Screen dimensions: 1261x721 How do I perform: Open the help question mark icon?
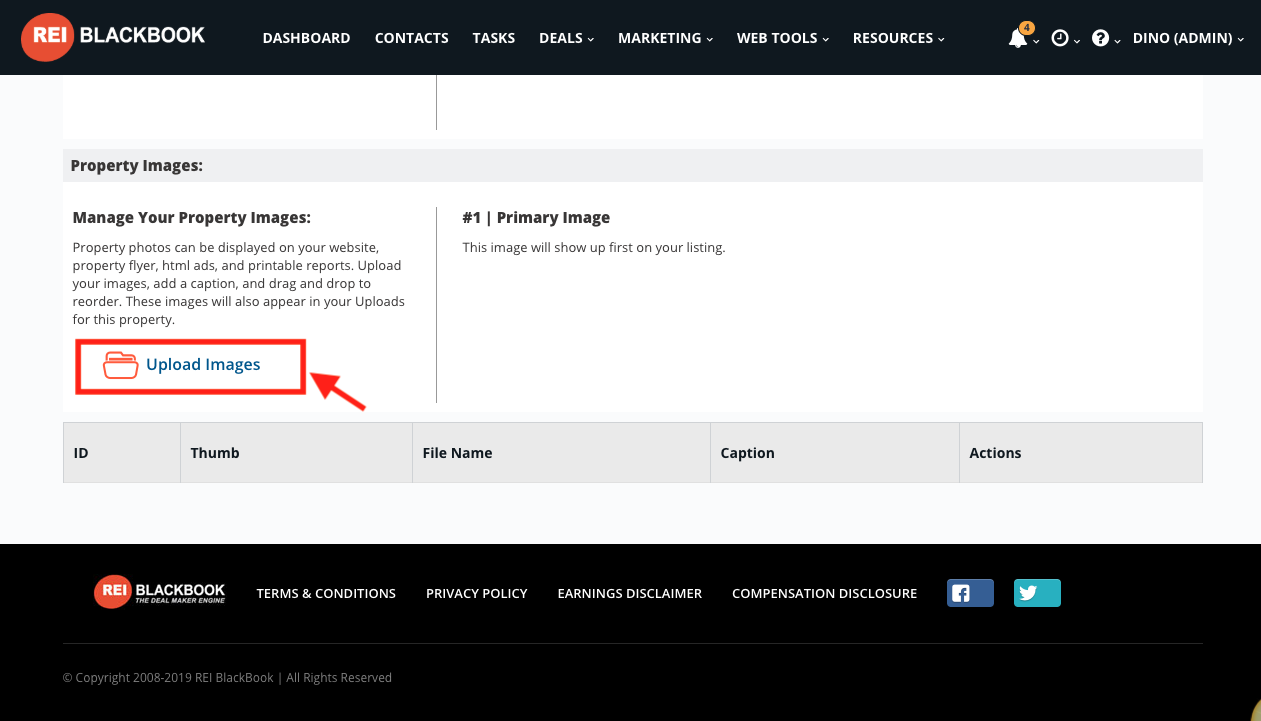pos(1100,38)
